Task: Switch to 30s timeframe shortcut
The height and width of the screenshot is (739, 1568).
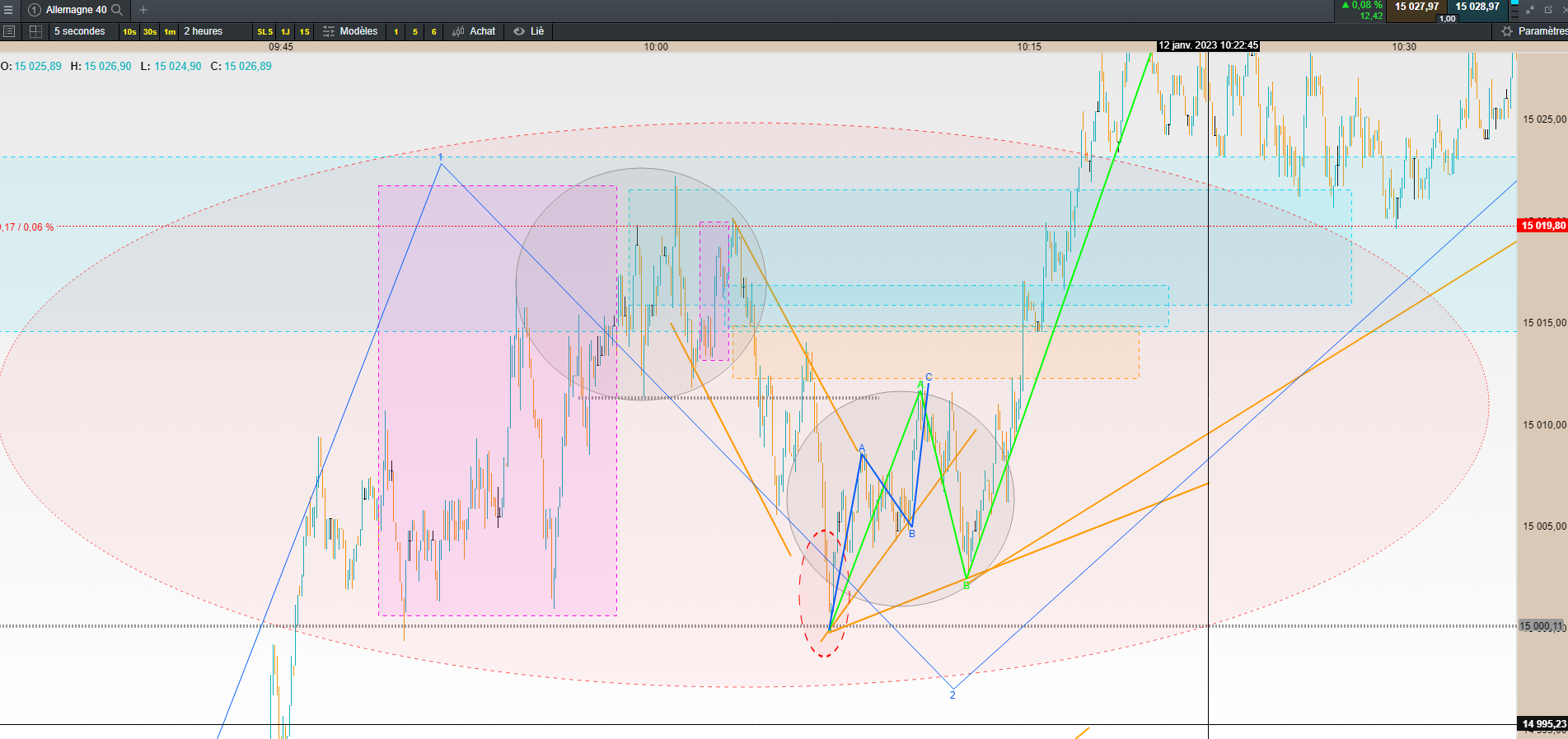Action: coord(150,32)
